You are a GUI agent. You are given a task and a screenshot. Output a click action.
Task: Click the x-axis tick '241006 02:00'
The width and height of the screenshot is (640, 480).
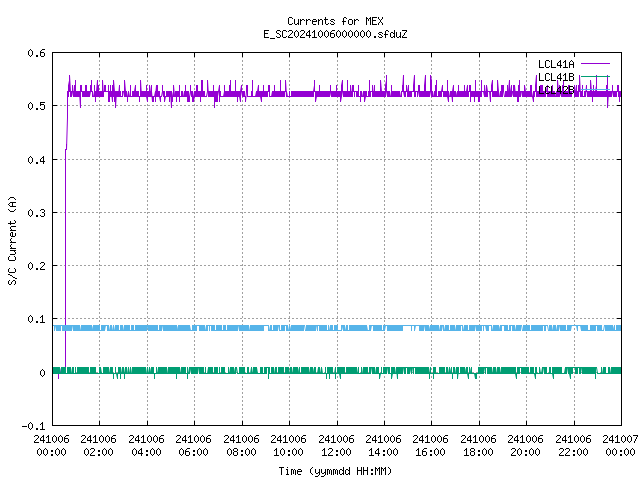(x=99, y=446)
